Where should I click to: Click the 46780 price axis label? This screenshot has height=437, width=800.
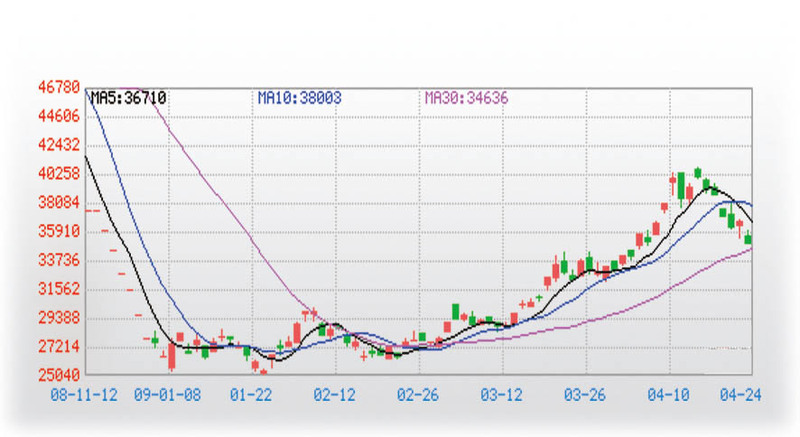[59, 87]
